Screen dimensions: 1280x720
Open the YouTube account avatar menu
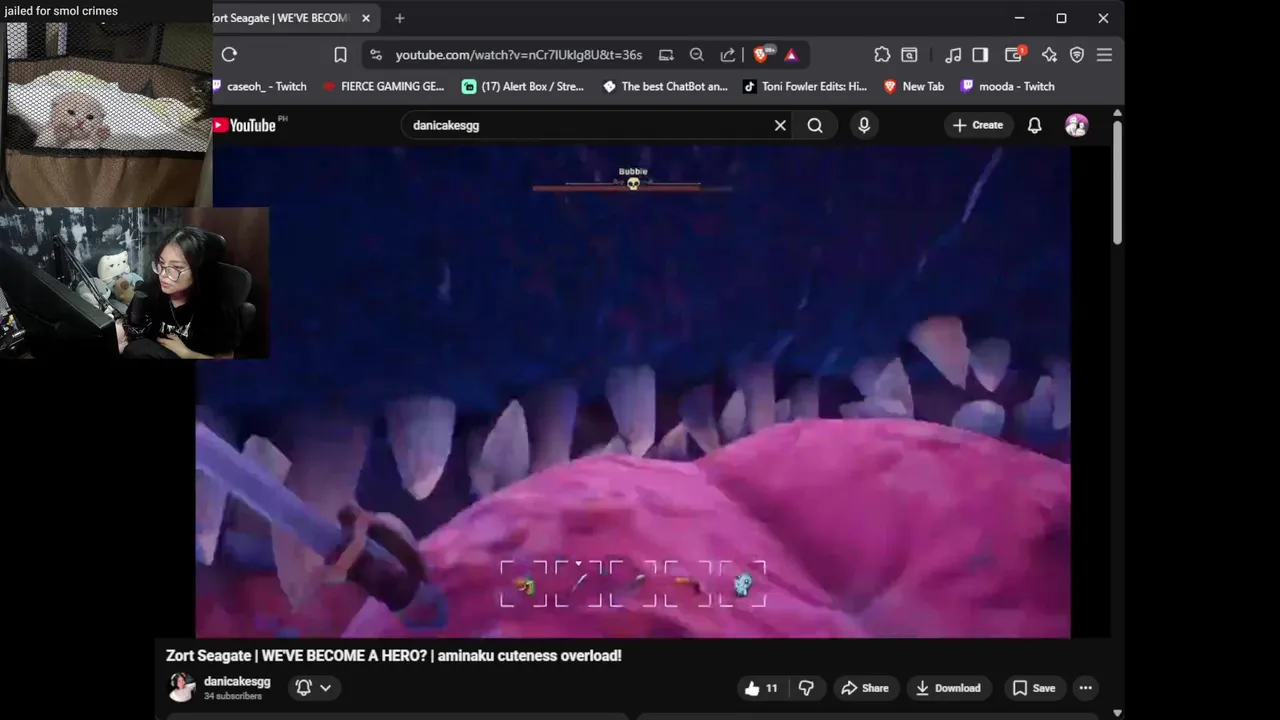coord(1077,125)
